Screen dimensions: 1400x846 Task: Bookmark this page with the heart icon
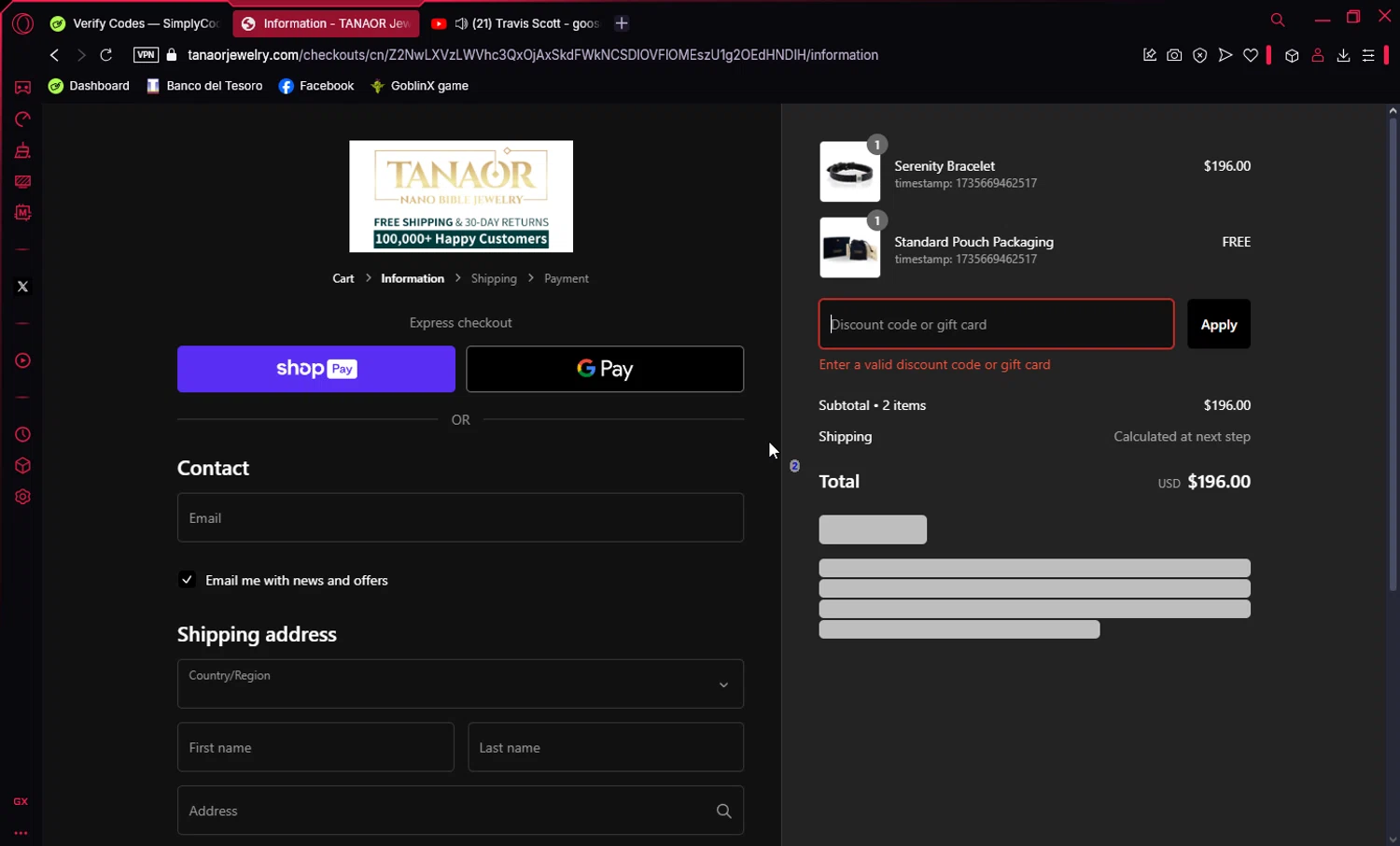click(1251, 55)
